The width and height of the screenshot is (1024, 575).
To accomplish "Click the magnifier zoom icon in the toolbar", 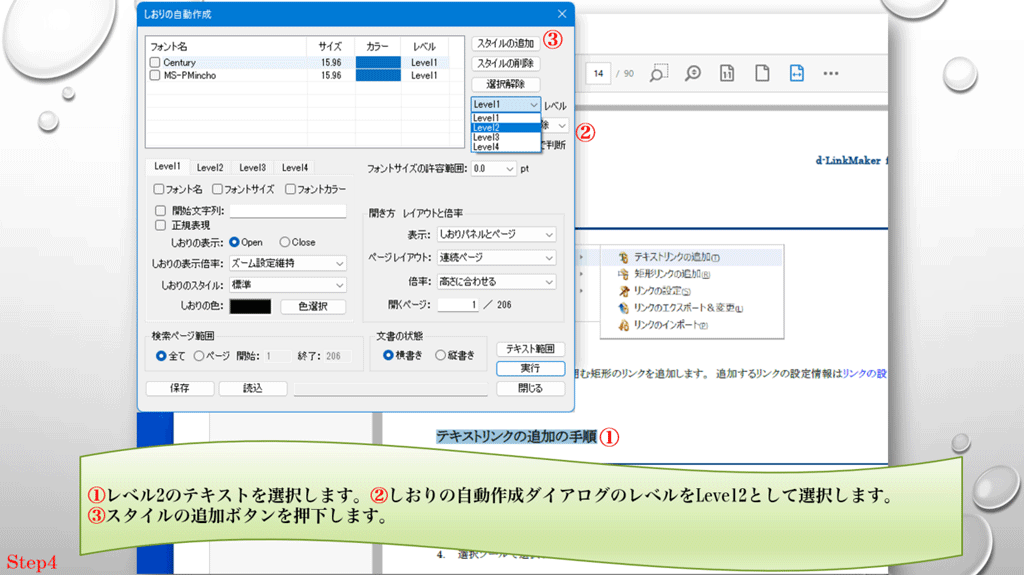I will point(693,73).
